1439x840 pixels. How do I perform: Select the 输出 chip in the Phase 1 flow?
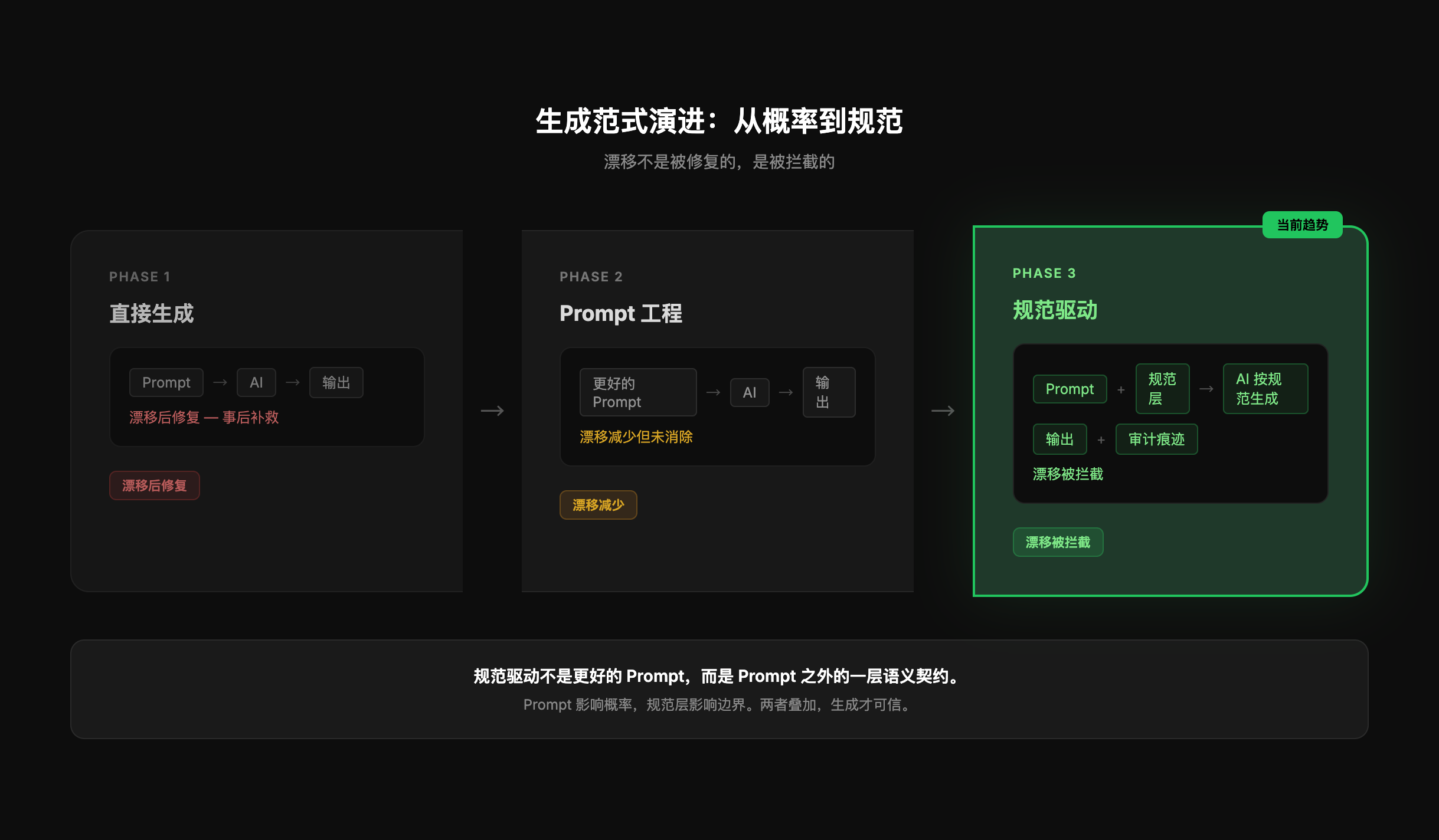(x=336, y=382)
